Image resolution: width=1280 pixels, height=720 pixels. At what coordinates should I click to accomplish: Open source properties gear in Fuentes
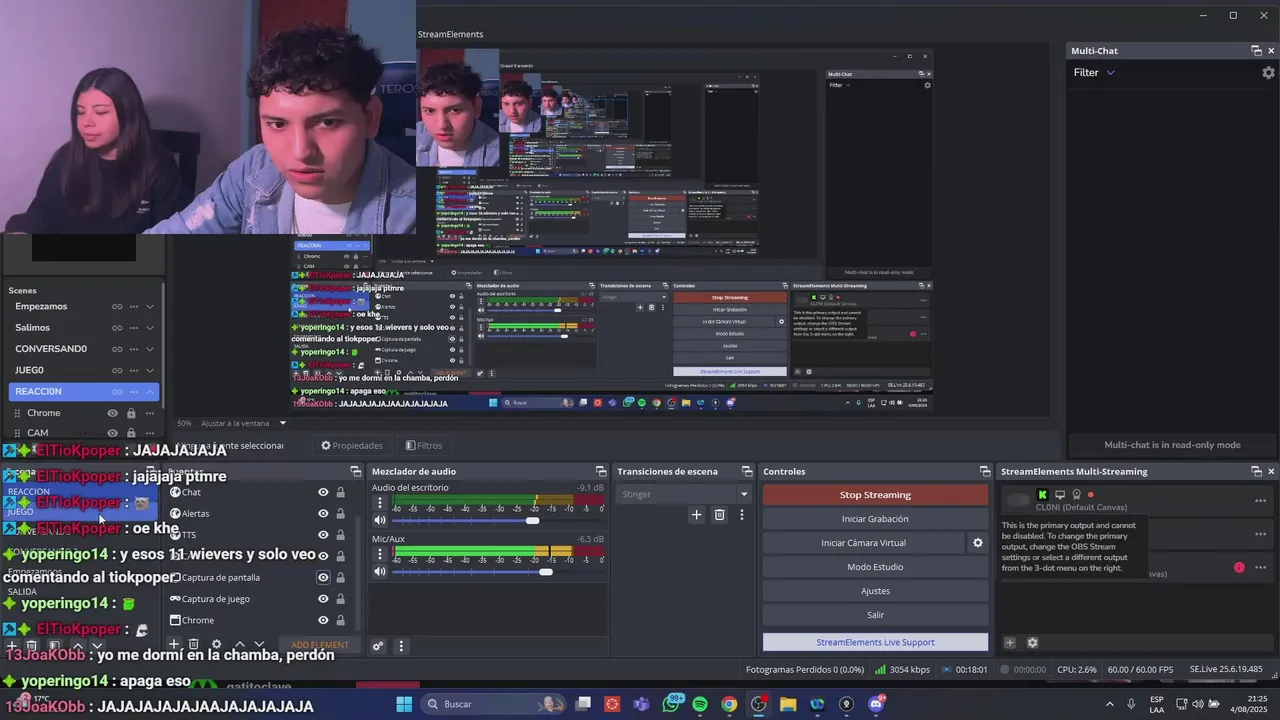tap(216, 645)
